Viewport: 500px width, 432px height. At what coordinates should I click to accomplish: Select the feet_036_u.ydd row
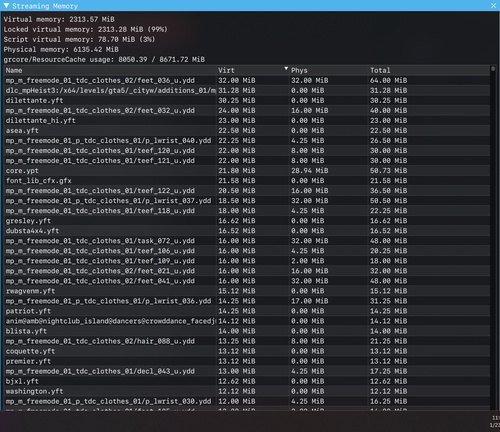pos(247,80)
